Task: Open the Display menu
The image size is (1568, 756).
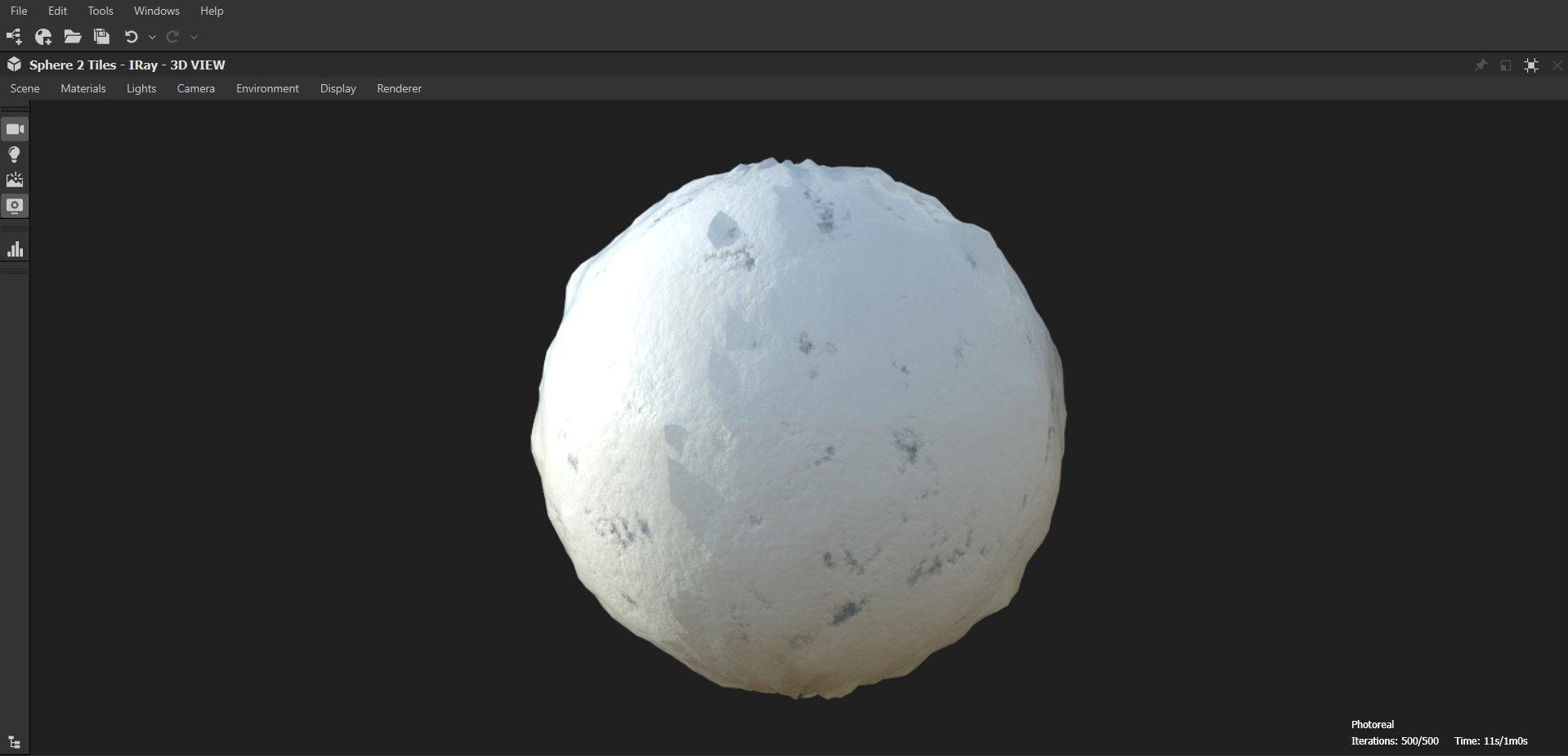Action: tap(338, 88)
